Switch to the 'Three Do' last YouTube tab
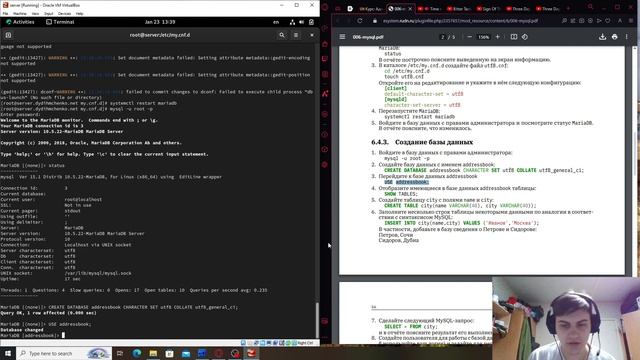The image size is (640, 360). (x=547, y=9)
